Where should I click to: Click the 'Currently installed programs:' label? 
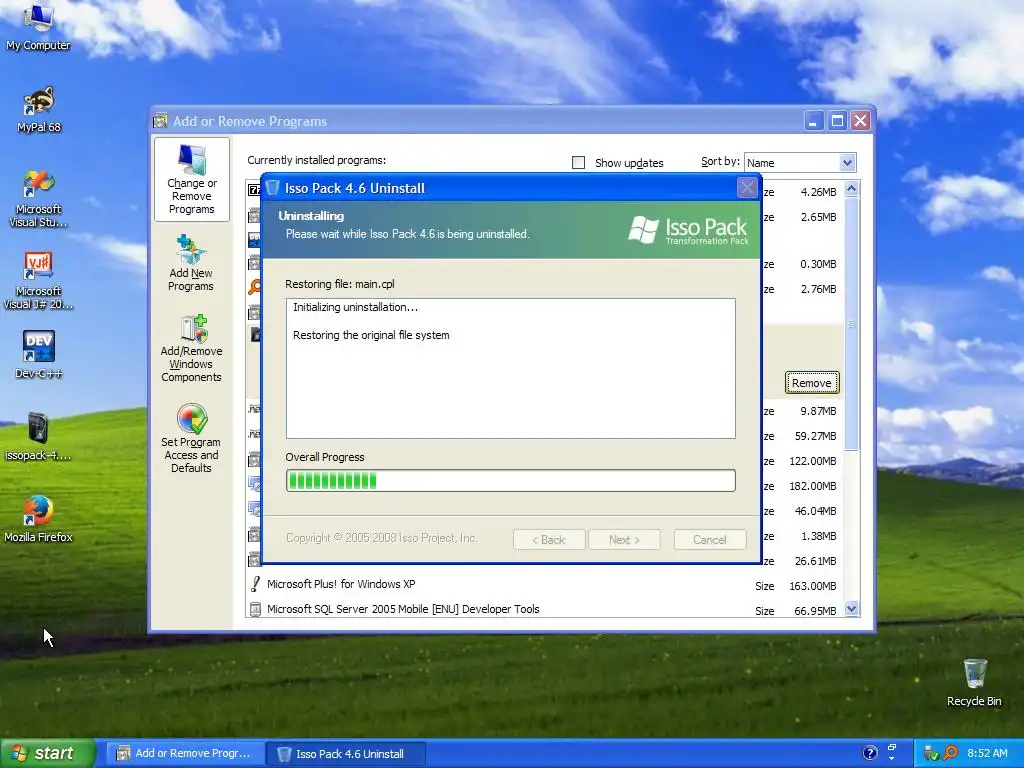pos(316,160)
